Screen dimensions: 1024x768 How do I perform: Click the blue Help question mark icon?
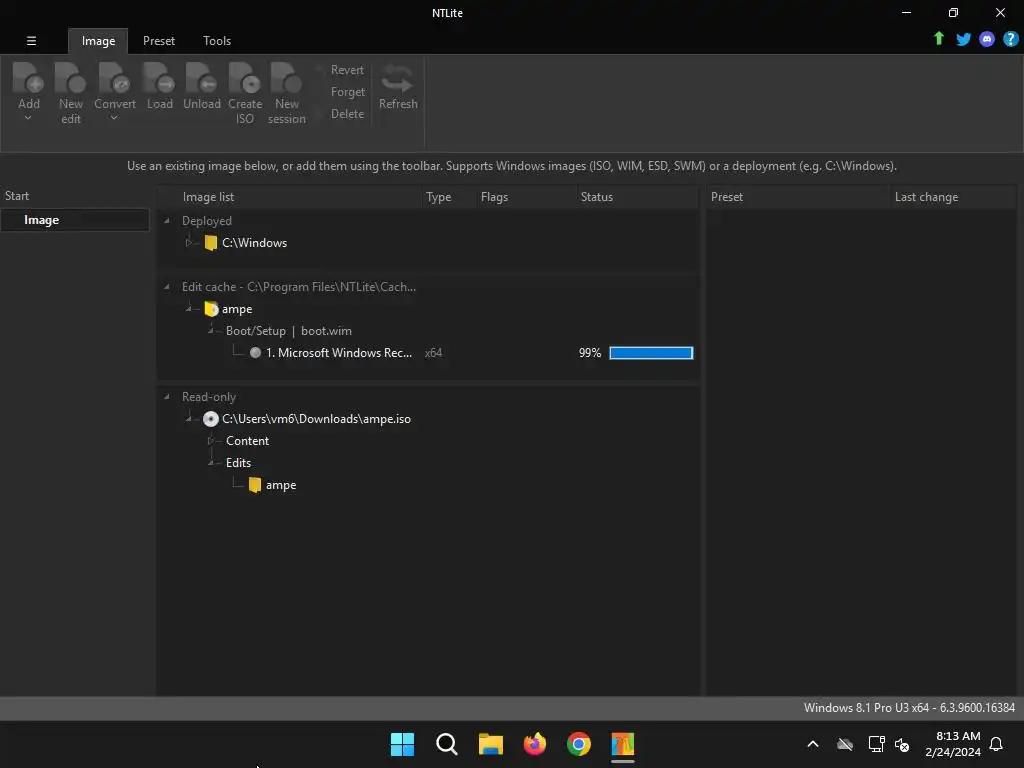(x=1010, y=39)
